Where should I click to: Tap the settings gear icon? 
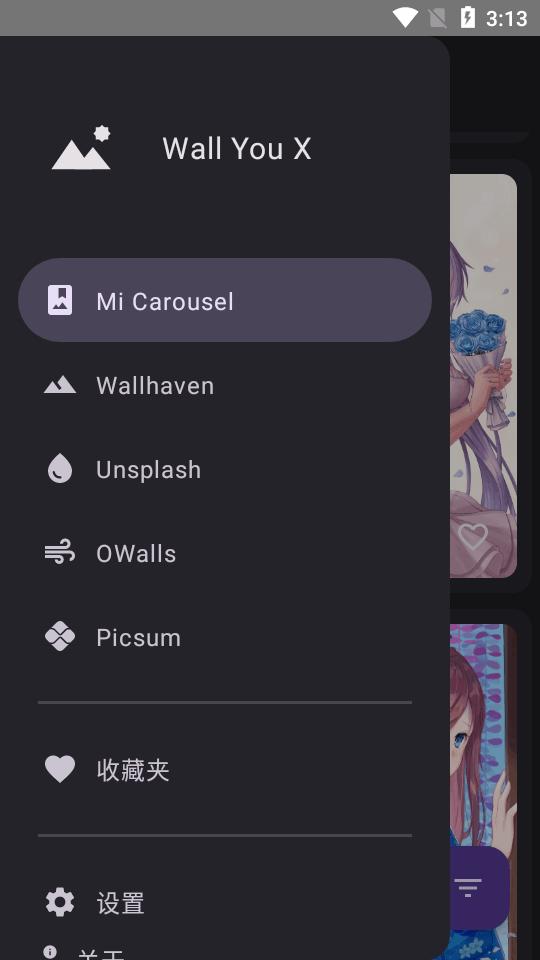[60, 902]
